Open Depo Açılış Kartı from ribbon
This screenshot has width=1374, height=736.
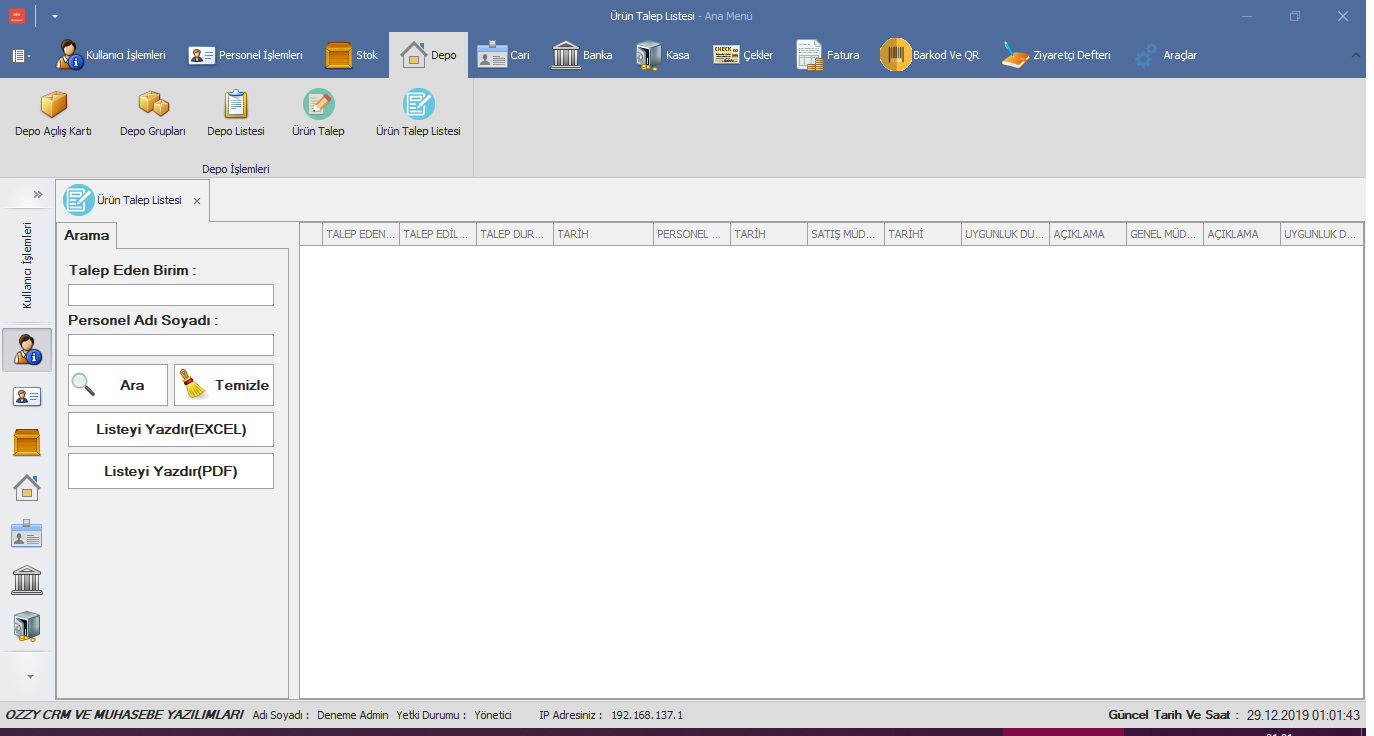(53, 113)
